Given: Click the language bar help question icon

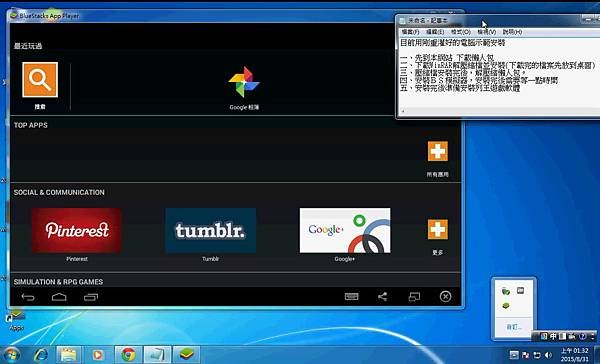Looking at the screenshot, I should (582, 336).
